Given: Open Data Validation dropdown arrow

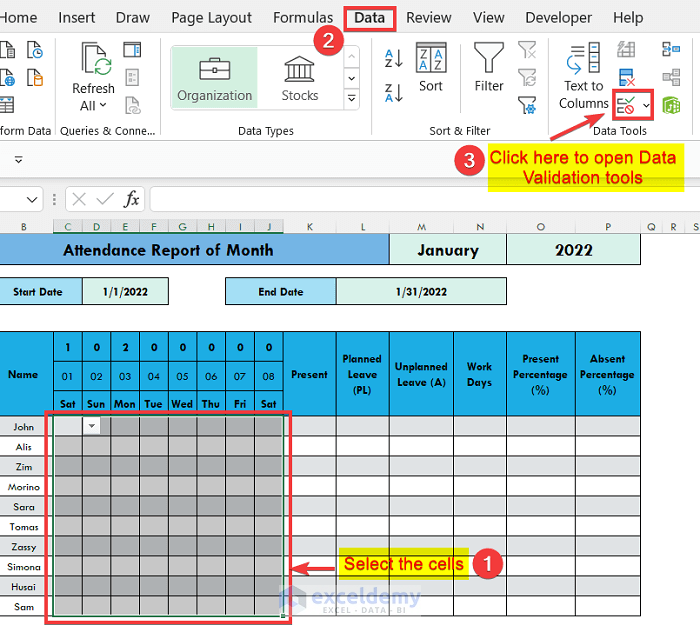Looking at the screenshot, I should 646,106.
